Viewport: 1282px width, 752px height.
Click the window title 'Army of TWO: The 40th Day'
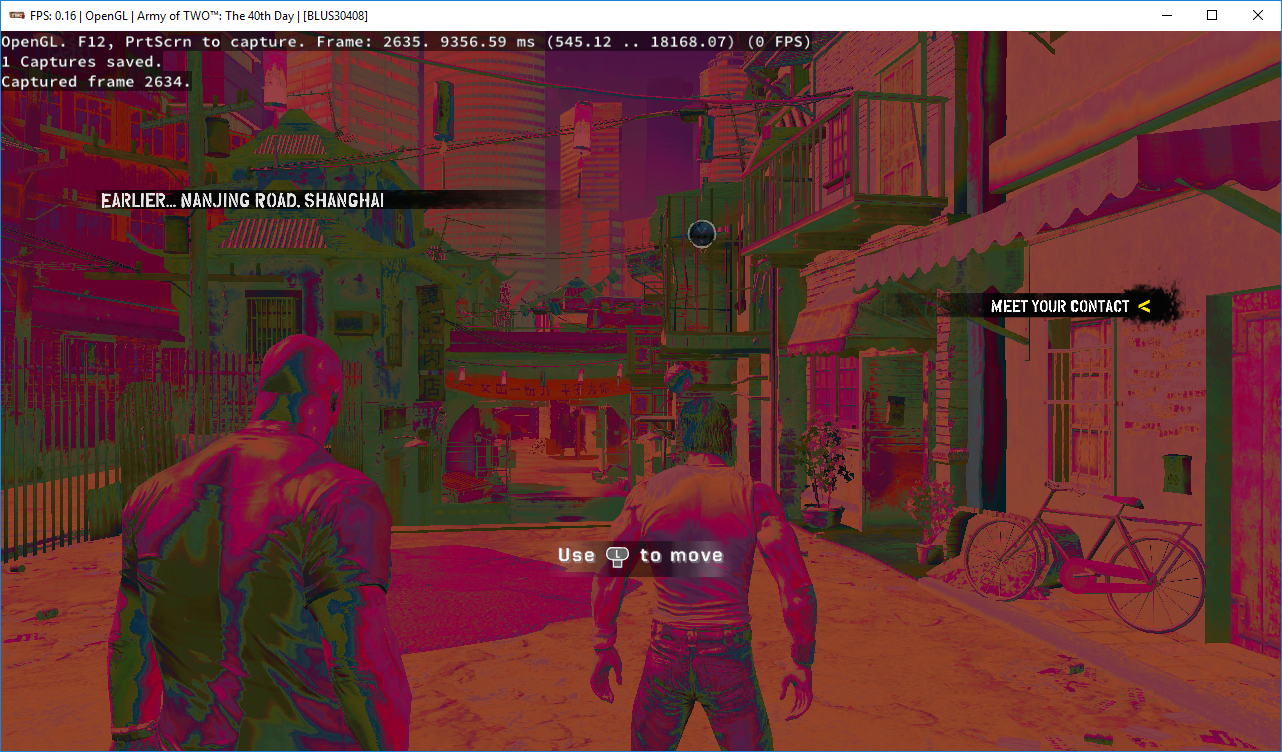214,15
